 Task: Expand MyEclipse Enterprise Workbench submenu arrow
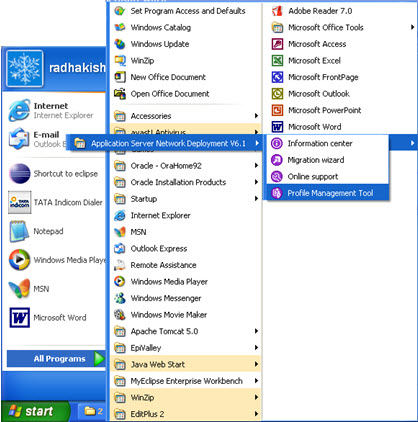click(x=256, y=381)
